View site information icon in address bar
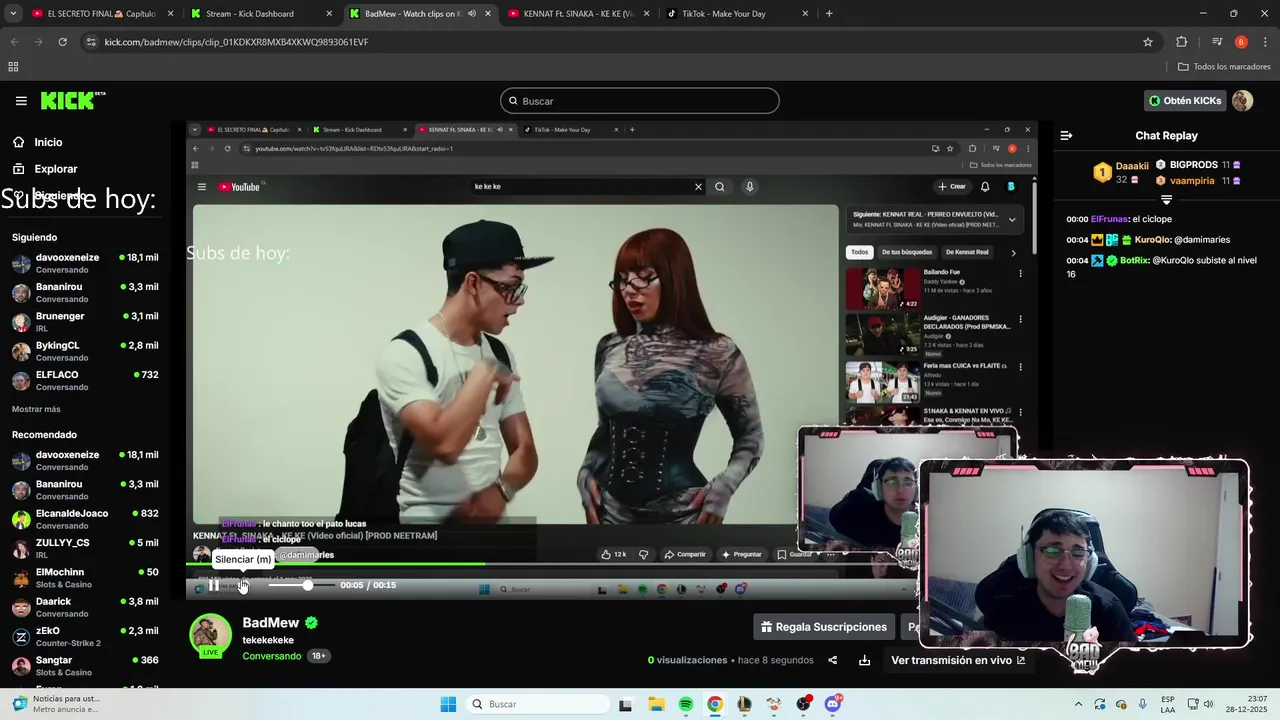The image size is (1280, 720). coord(91,42)
